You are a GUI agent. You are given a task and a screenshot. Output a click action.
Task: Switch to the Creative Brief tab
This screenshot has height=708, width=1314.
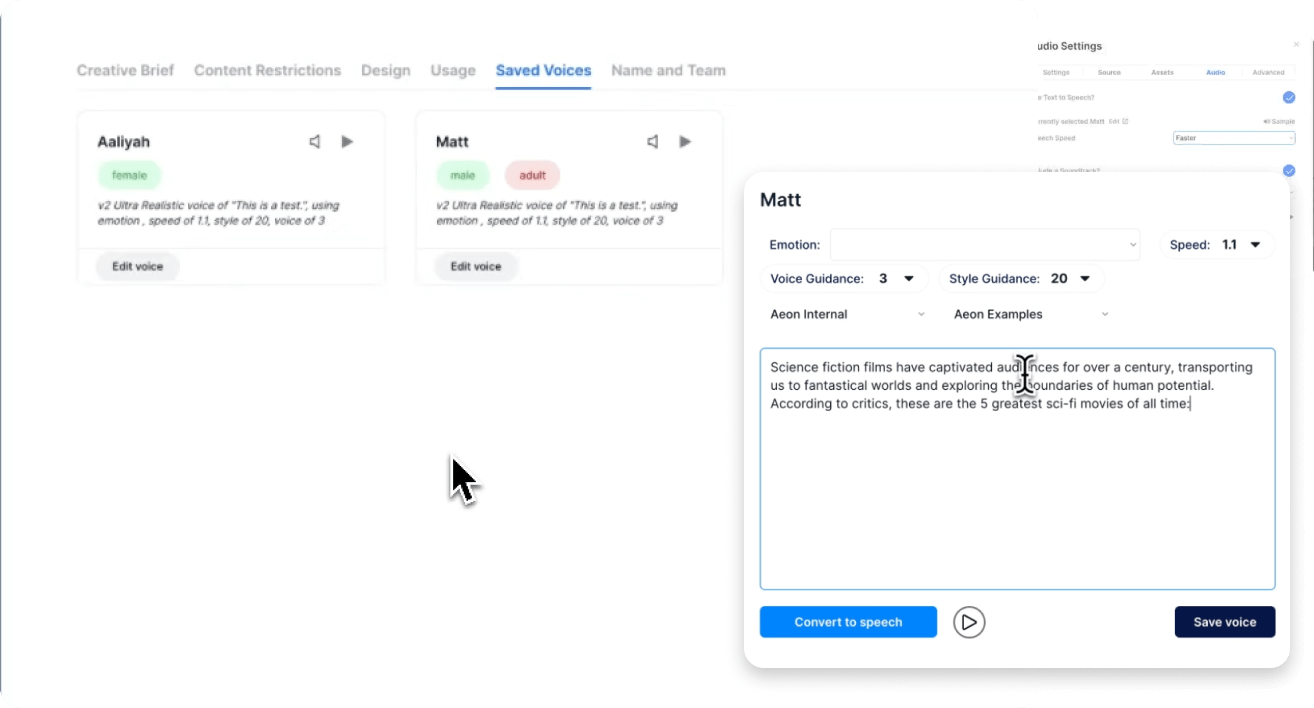[125, 70]
